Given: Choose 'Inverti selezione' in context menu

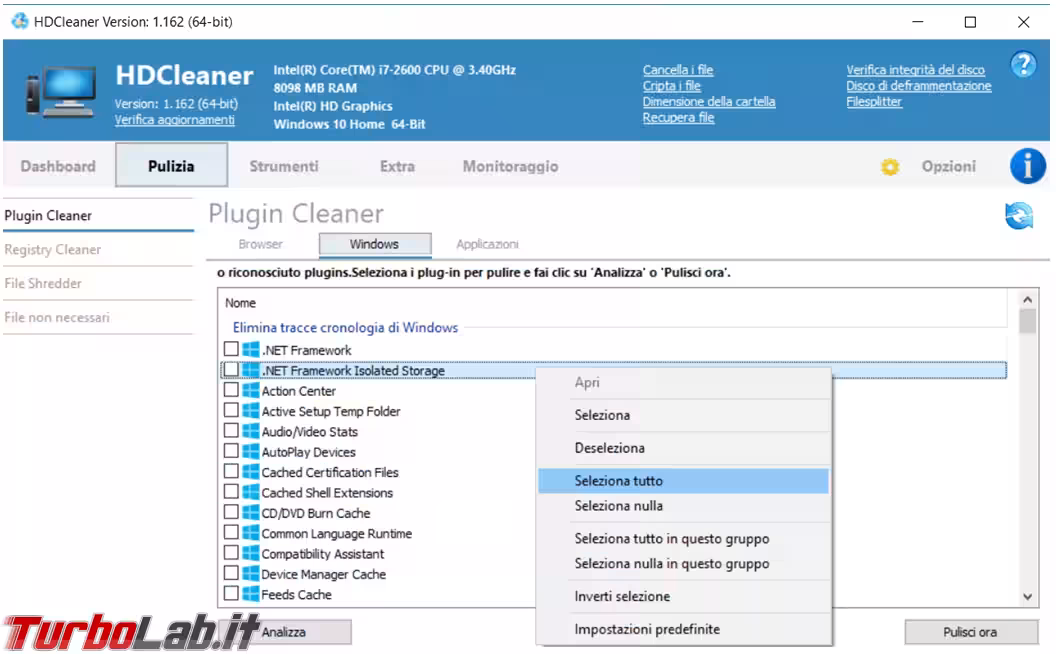Looking at the screenshot, I should click(622, 596).
